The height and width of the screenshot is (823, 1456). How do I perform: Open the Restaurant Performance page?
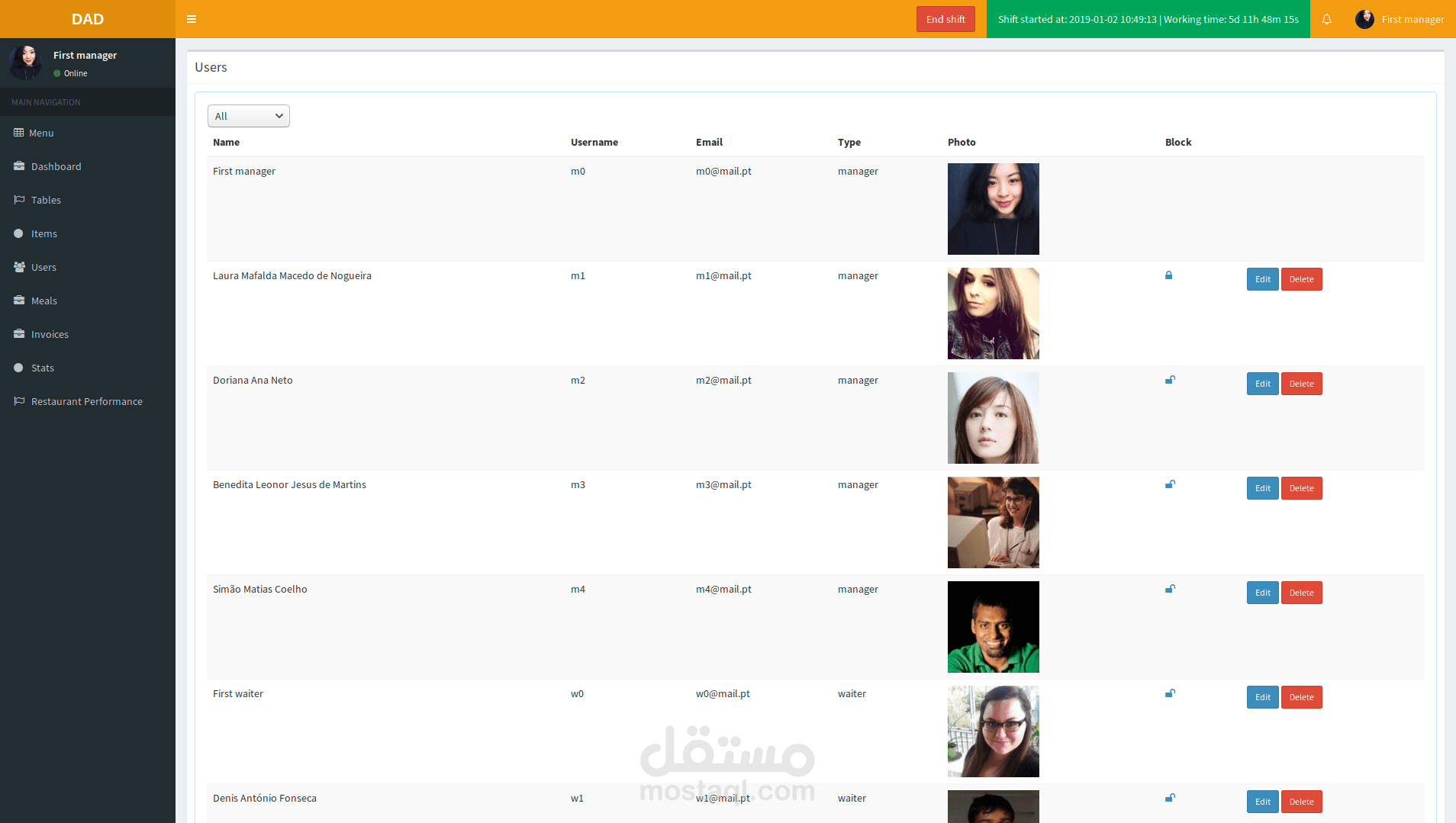[x=88, y=401]
